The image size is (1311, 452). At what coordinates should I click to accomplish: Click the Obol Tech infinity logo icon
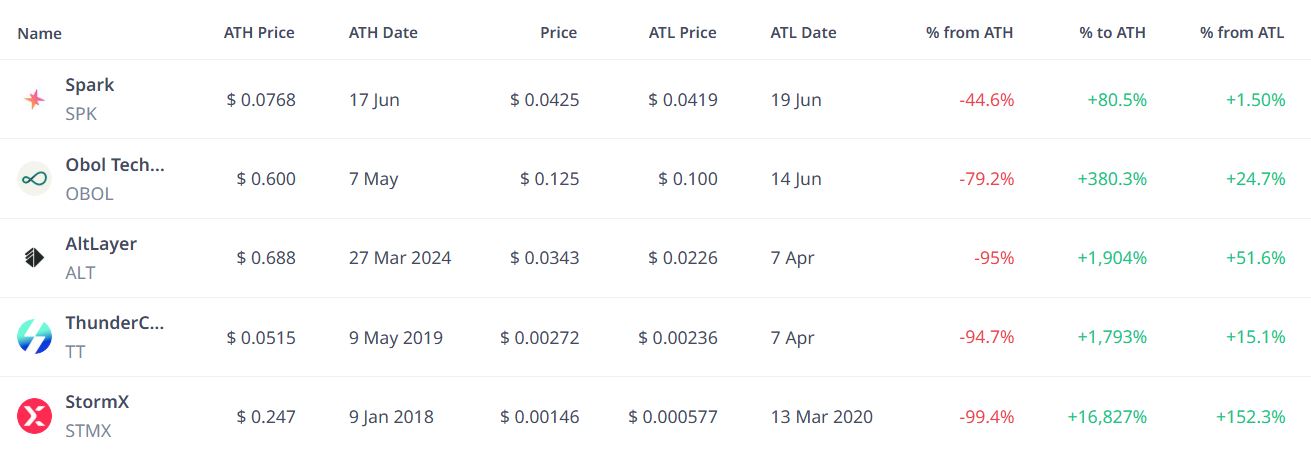34,179
